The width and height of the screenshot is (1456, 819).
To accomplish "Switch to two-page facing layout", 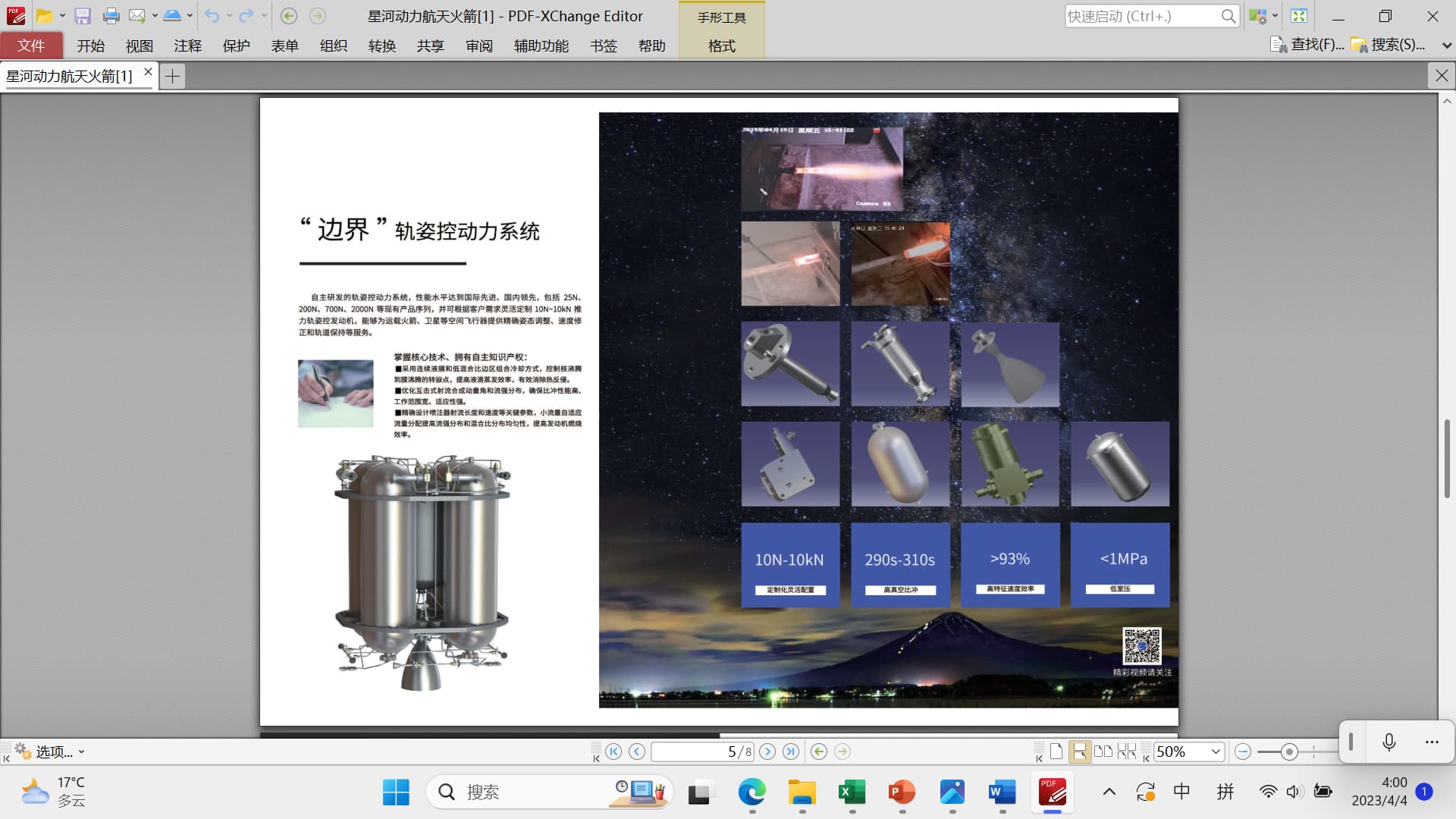I will click(x=1103, y=752).
